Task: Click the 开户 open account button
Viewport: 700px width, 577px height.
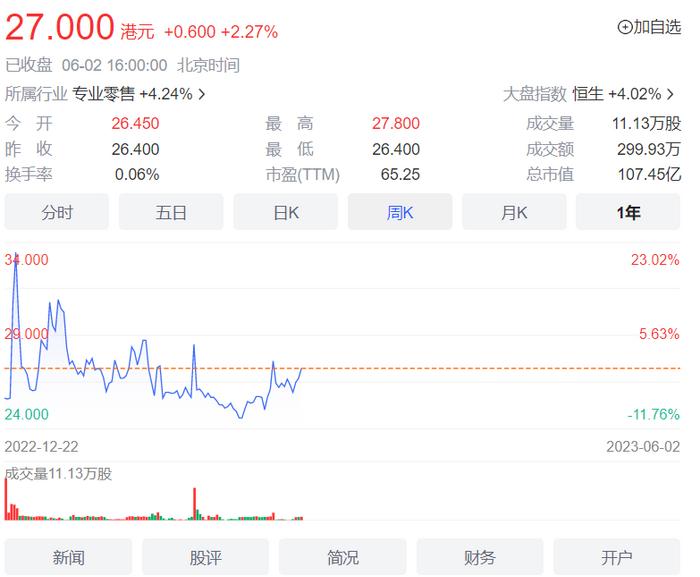Action: 617,557
